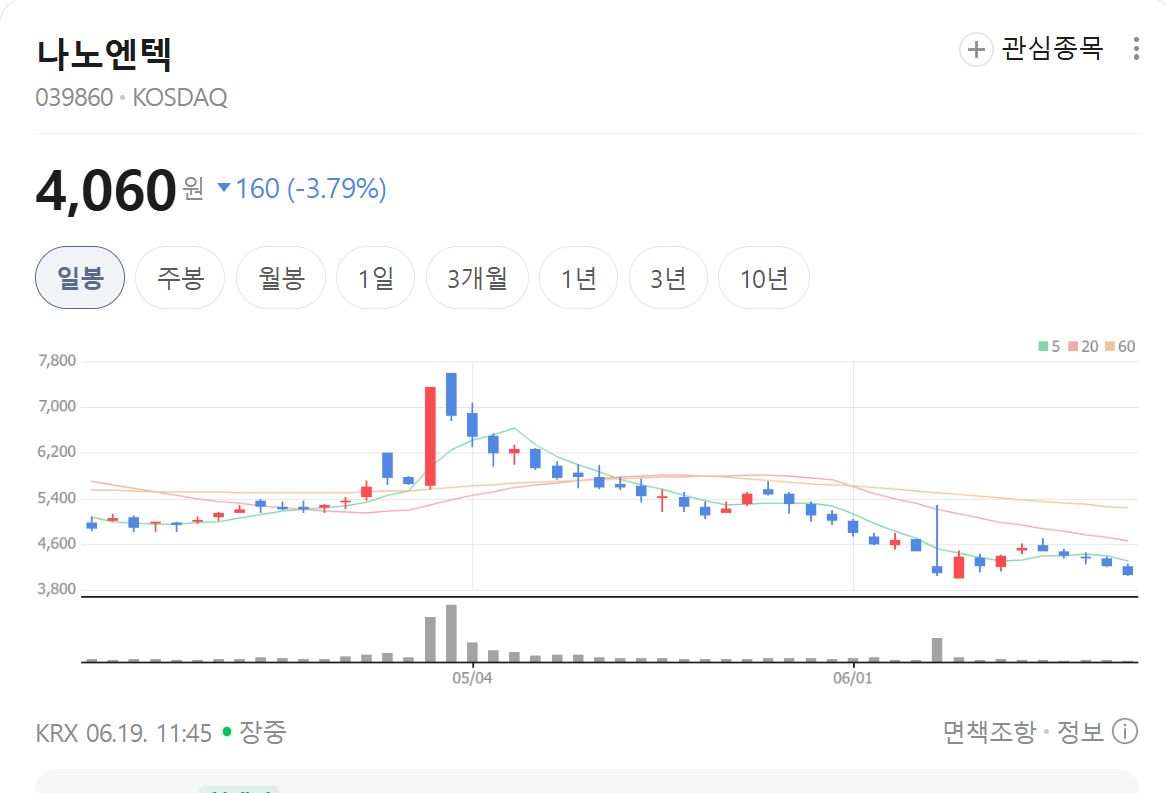Click the 7,800 price axis label
Screen dimensions: 1167x793
pos(57,361)
